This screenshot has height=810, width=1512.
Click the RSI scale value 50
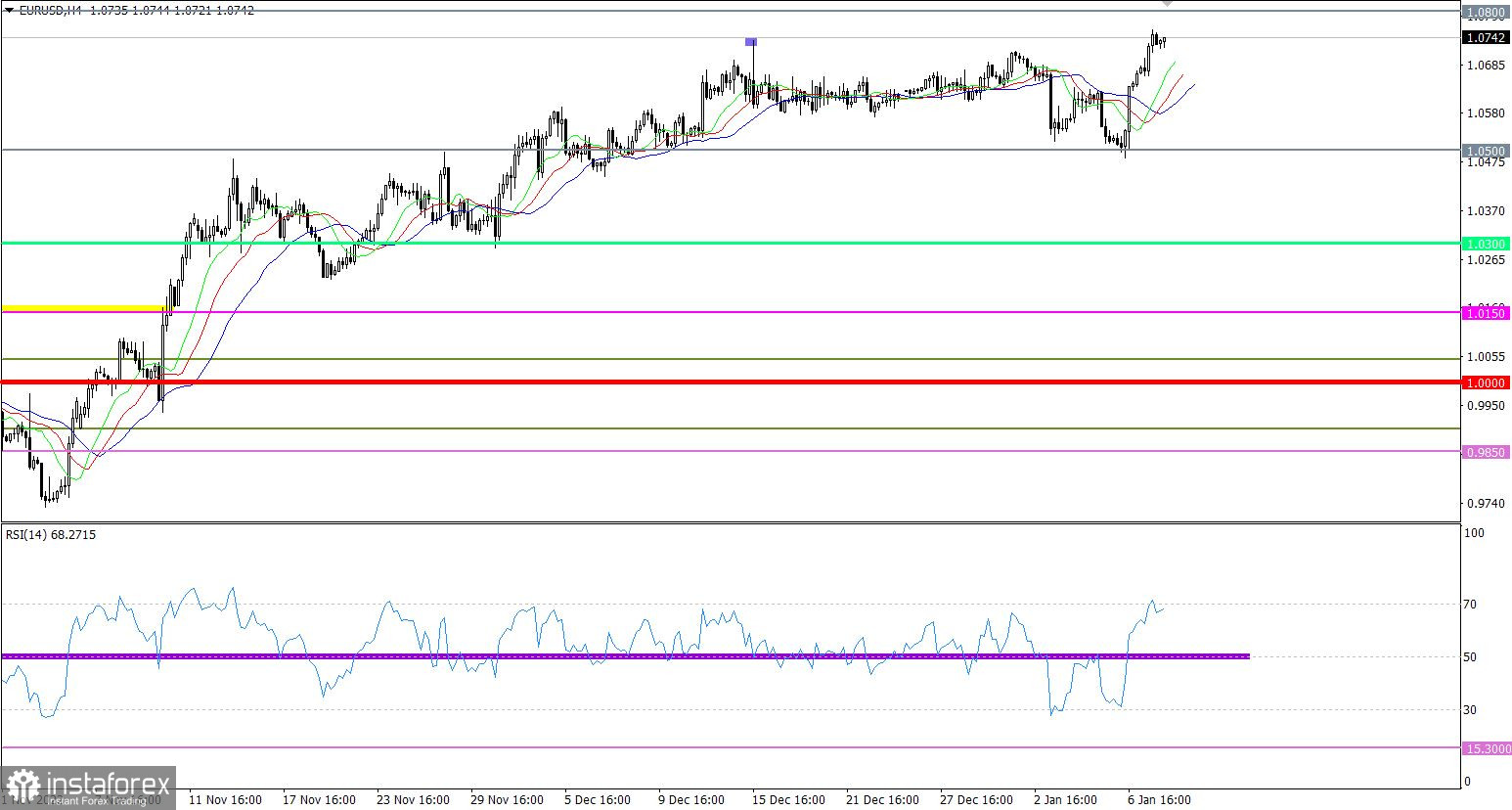click(x=1470, y=657)
